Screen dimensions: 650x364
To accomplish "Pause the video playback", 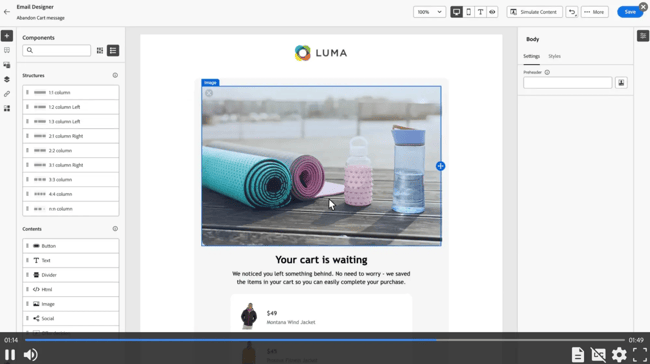I will 10,355.
